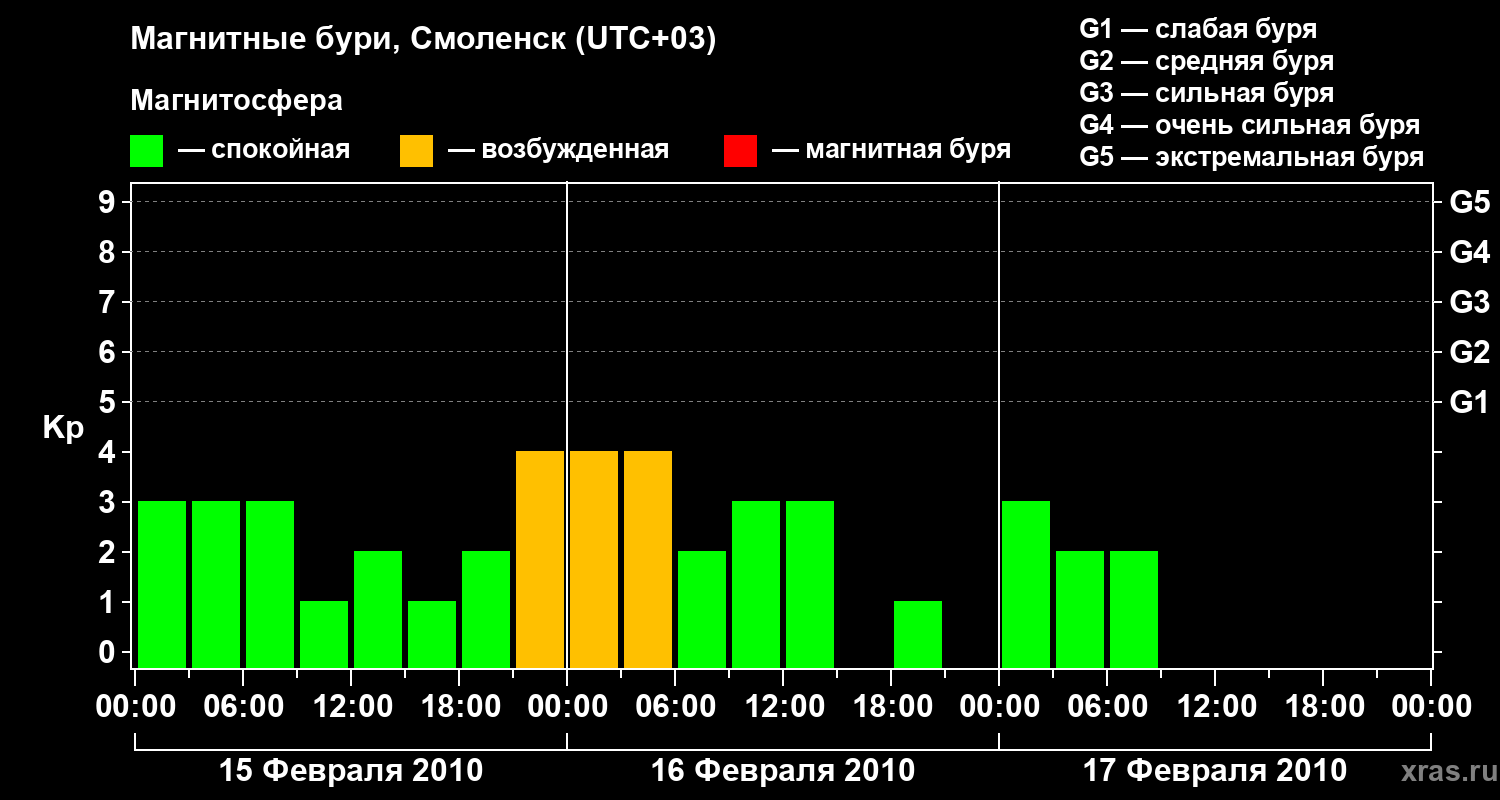The image size is (1500, 800).
Task: Select the 15 February 09:00–12:00 Kp 1 bar
Action: click(324, 634)
